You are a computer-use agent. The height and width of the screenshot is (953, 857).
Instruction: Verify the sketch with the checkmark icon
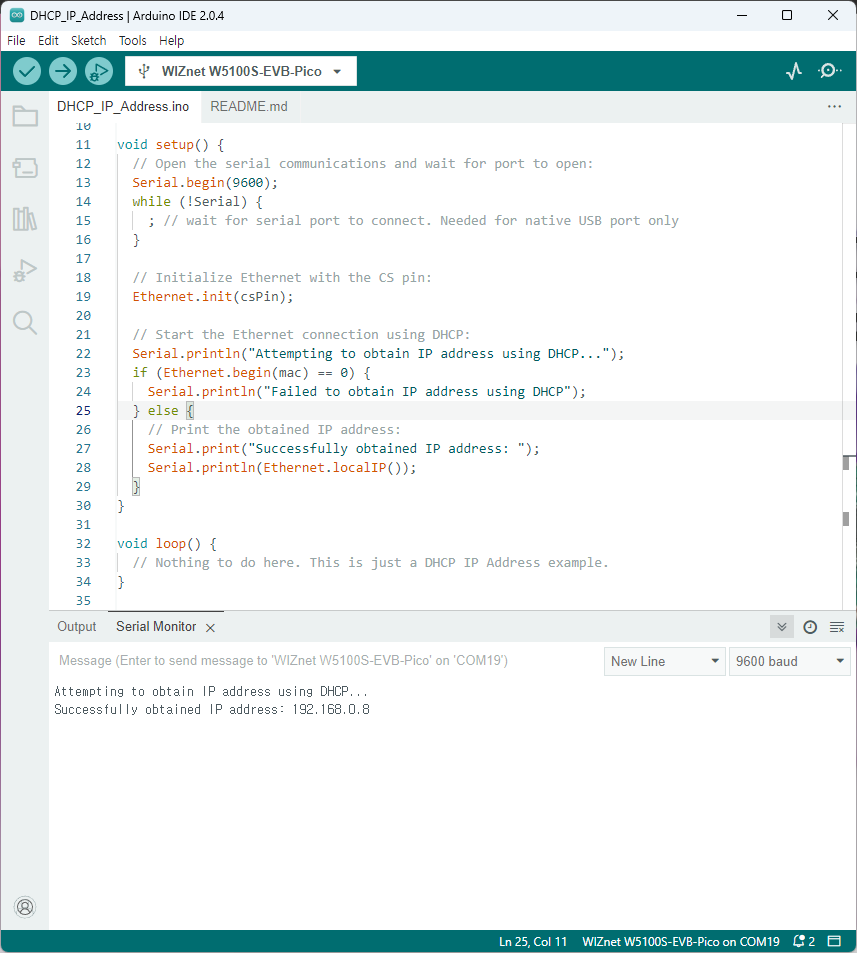[27, 71]
